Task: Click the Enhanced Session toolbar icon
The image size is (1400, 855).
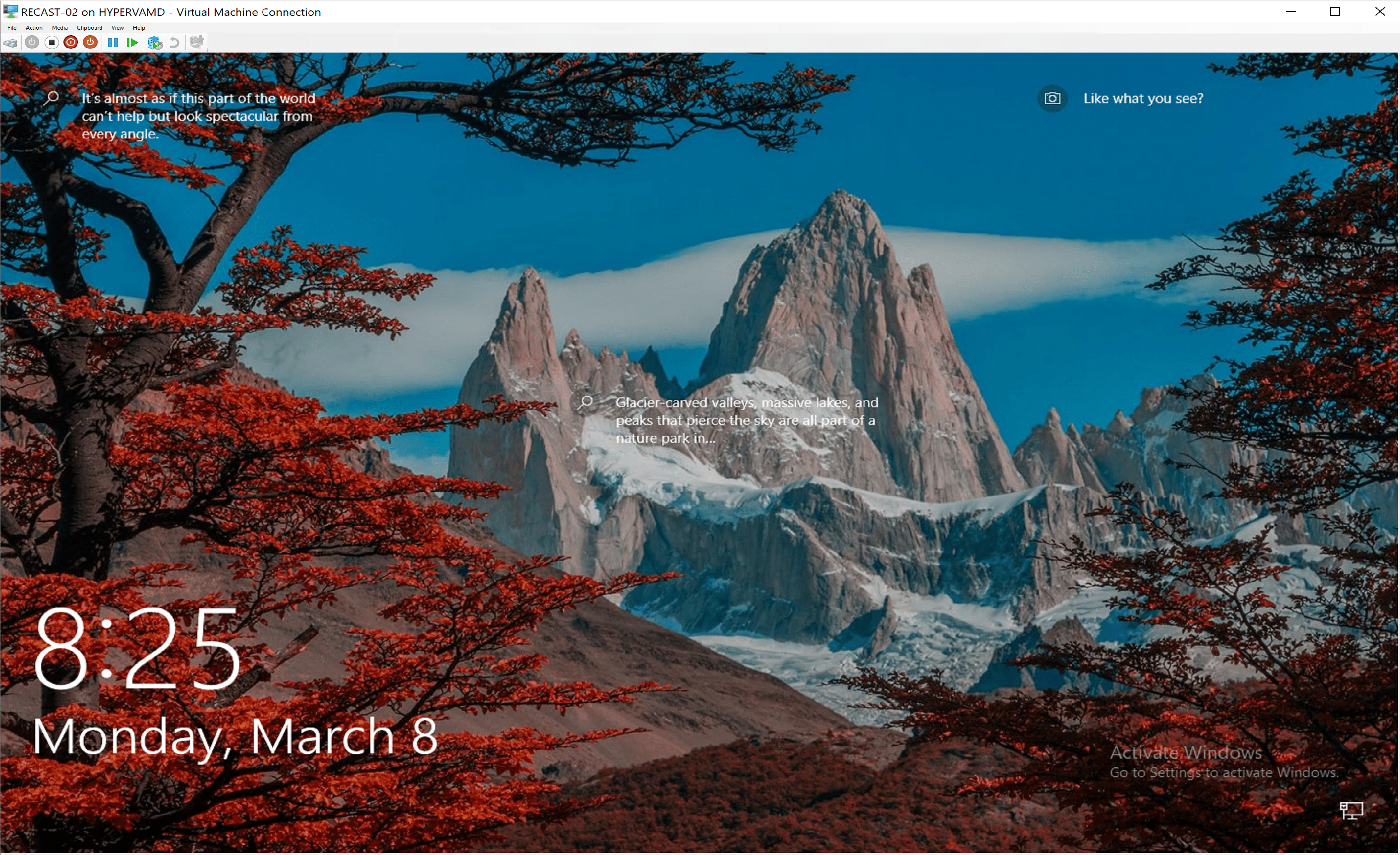Action: (x=197, y=43)
